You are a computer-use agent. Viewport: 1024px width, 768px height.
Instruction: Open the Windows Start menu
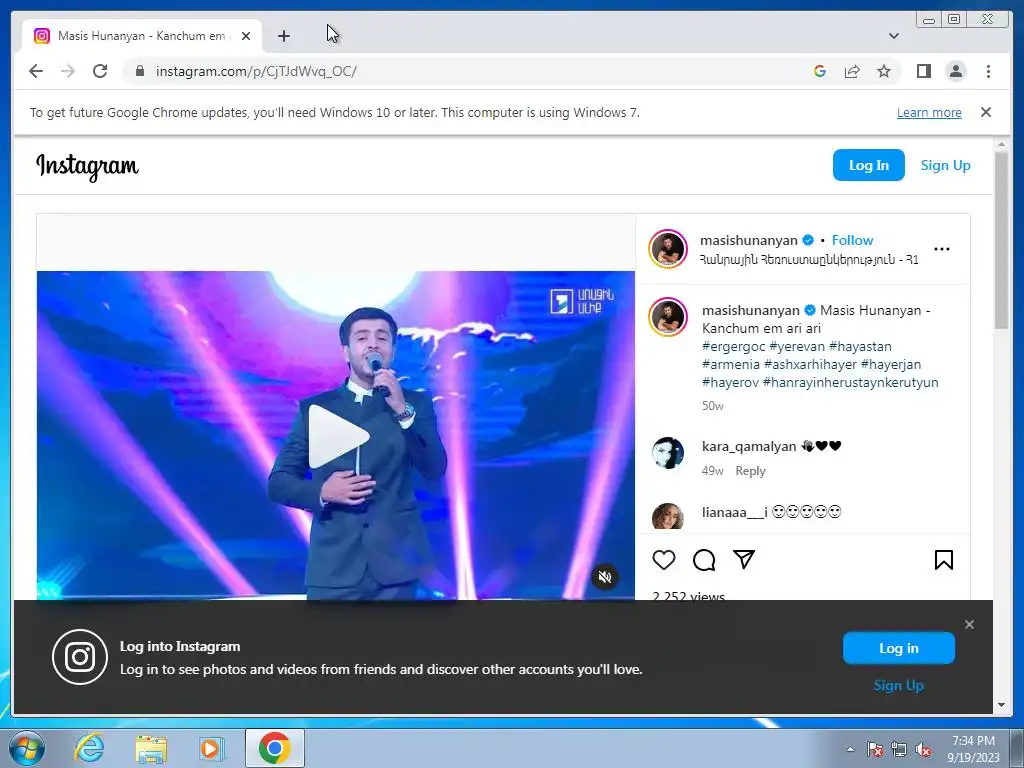26,748
